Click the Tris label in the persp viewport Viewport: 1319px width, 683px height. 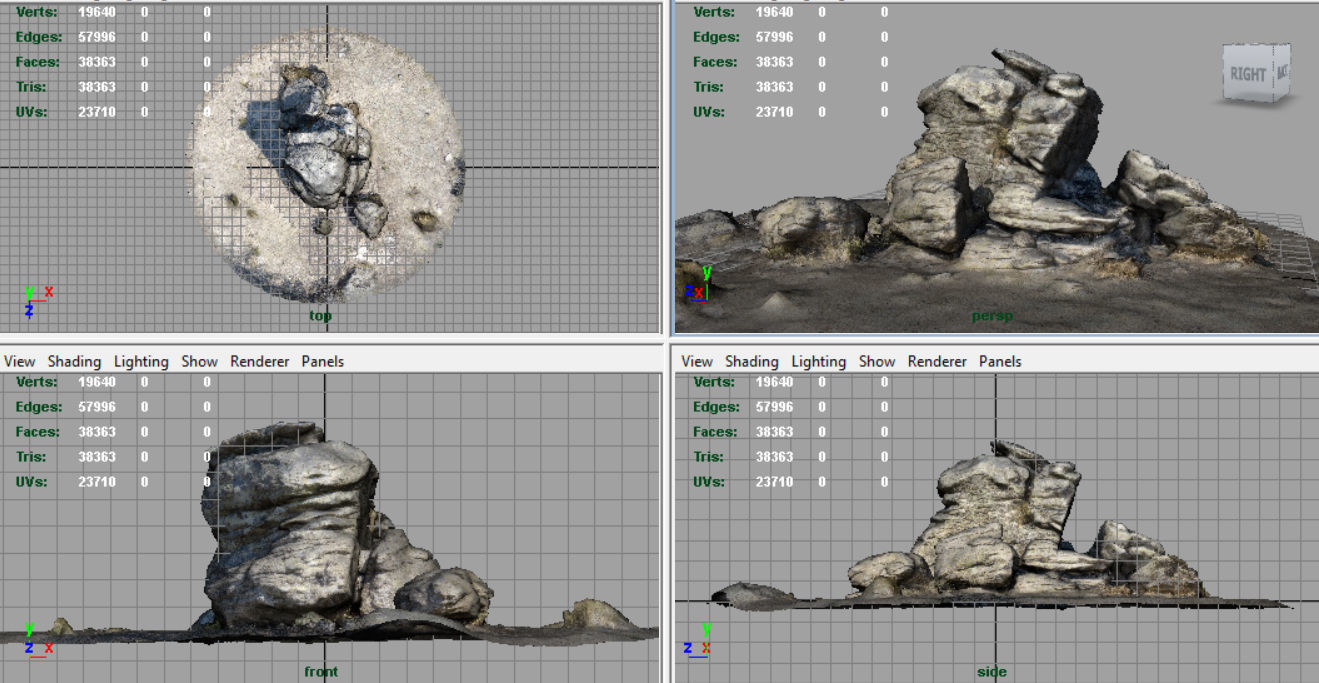[707, 87]
